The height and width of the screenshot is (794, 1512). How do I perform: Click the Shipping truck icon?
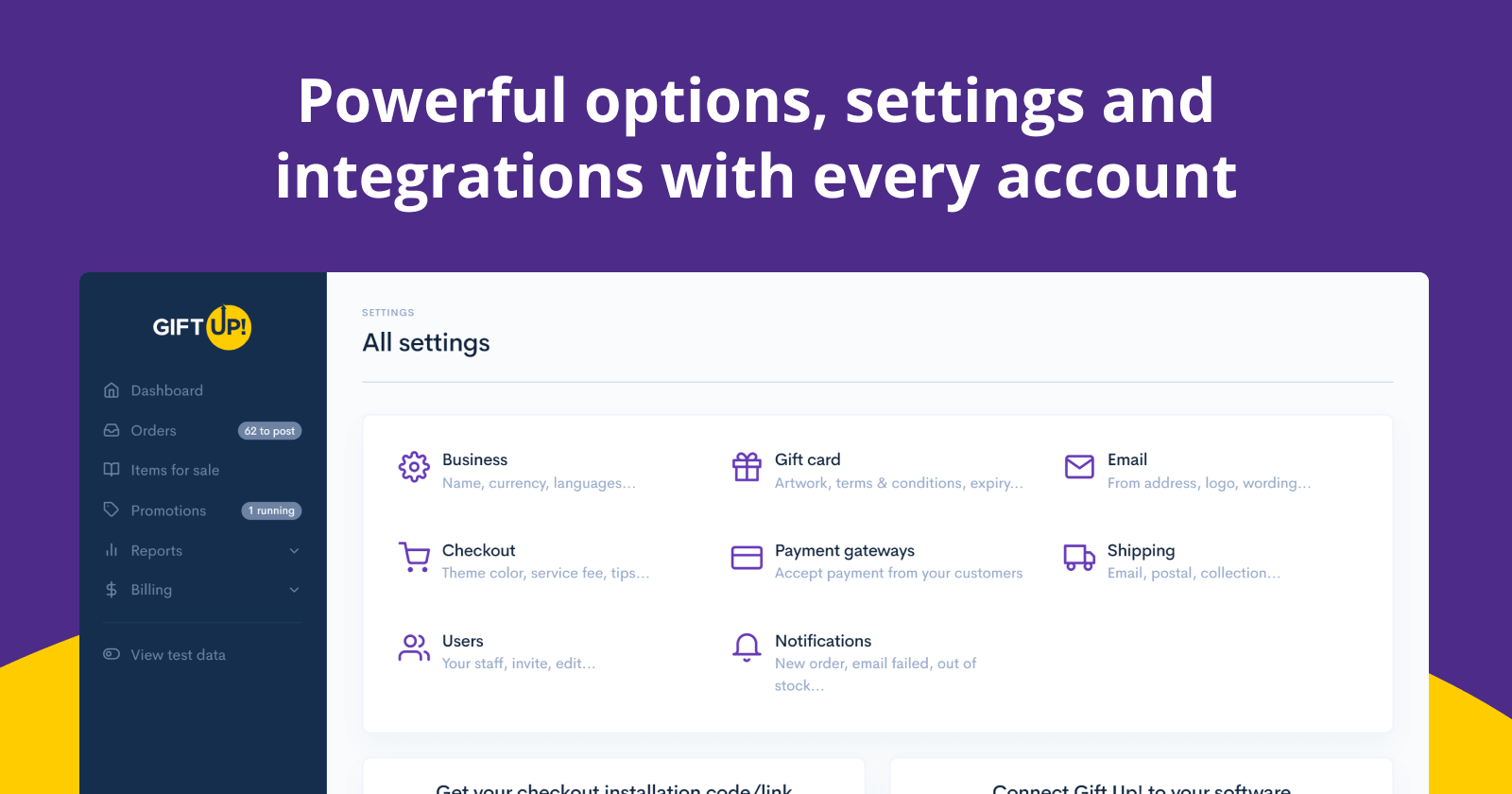(1079, 558)
